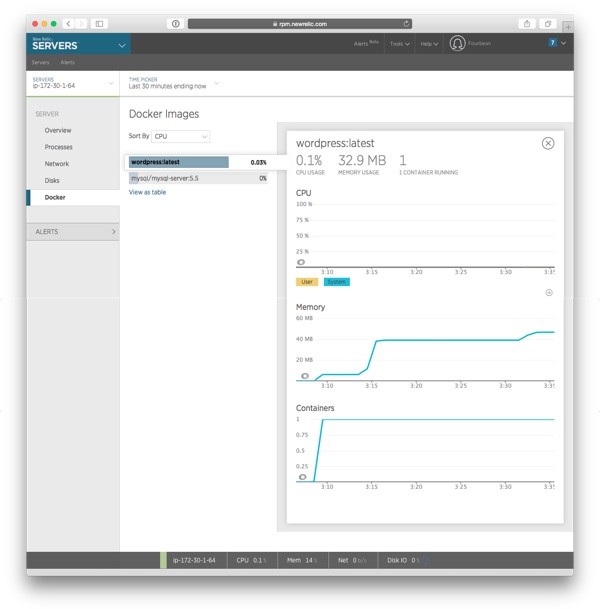600x609 pixels.
Task: Click the reload icon in address bar
Action: (406, 24)
